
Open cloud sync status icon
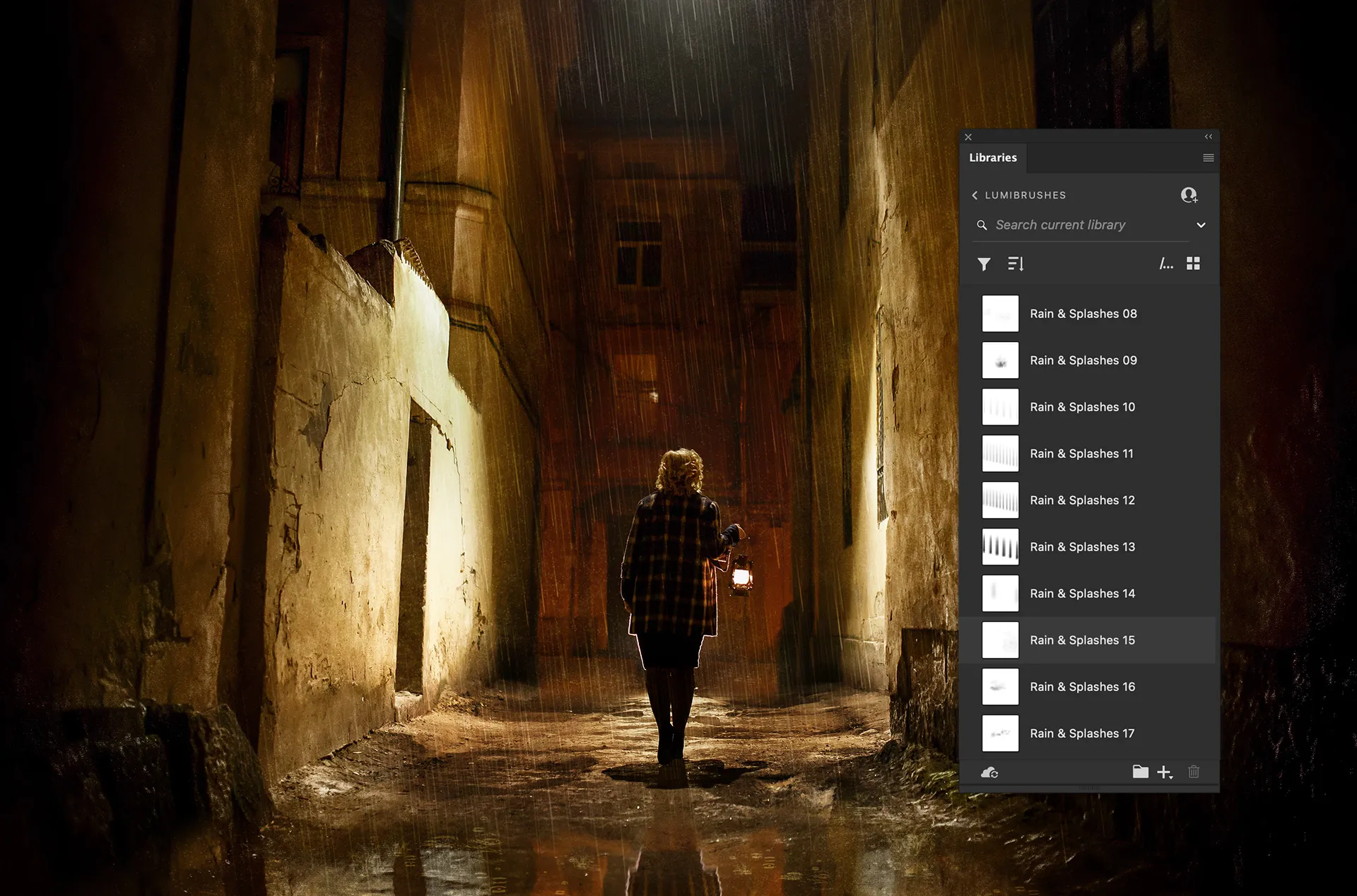[x=989, y=772]
